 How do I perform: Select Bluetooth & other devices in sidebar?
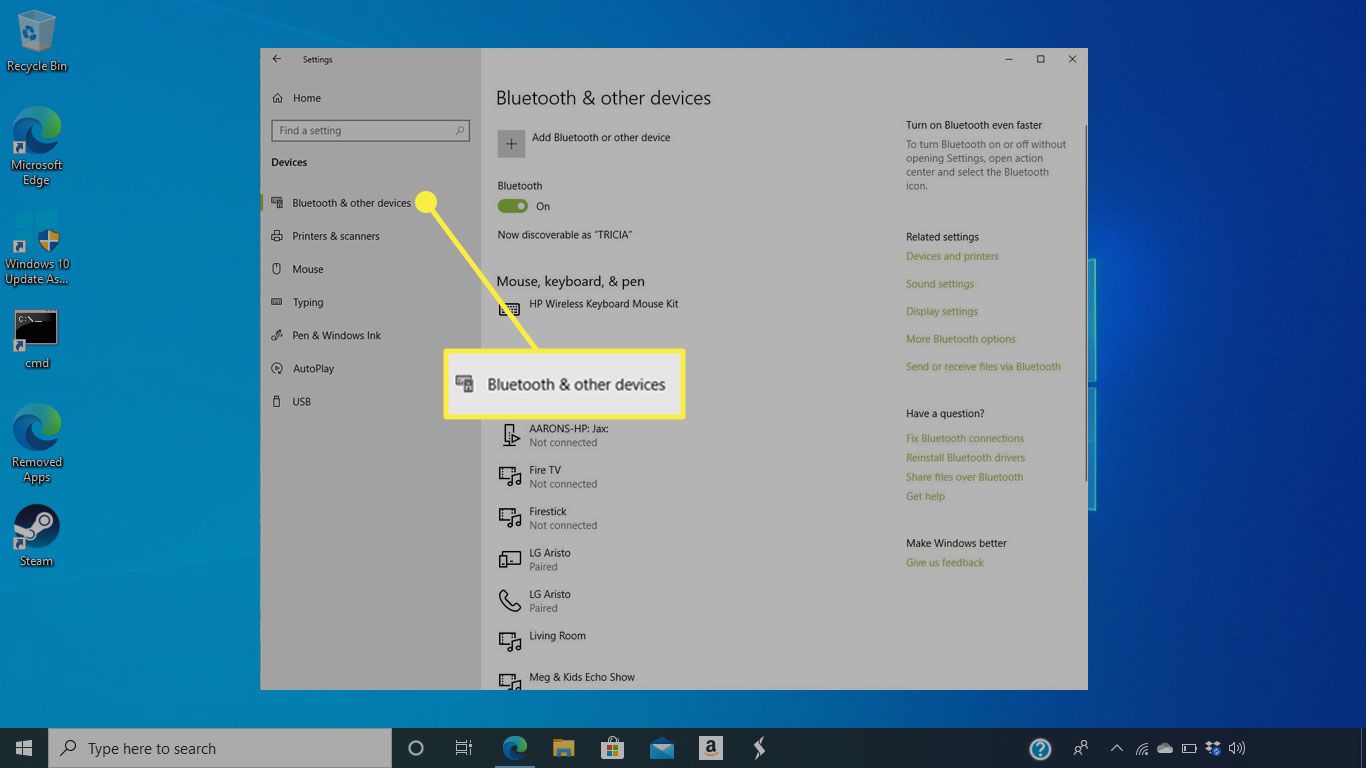coord(341,203)
